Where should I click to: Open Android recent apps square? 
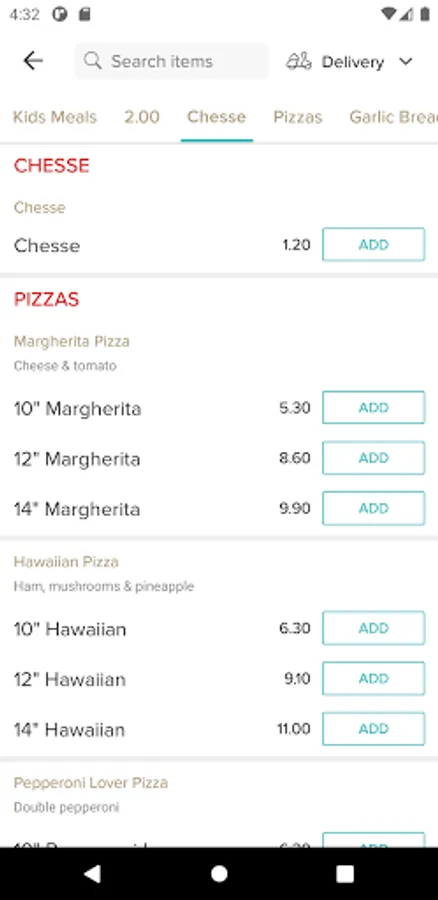pos(345,874)
